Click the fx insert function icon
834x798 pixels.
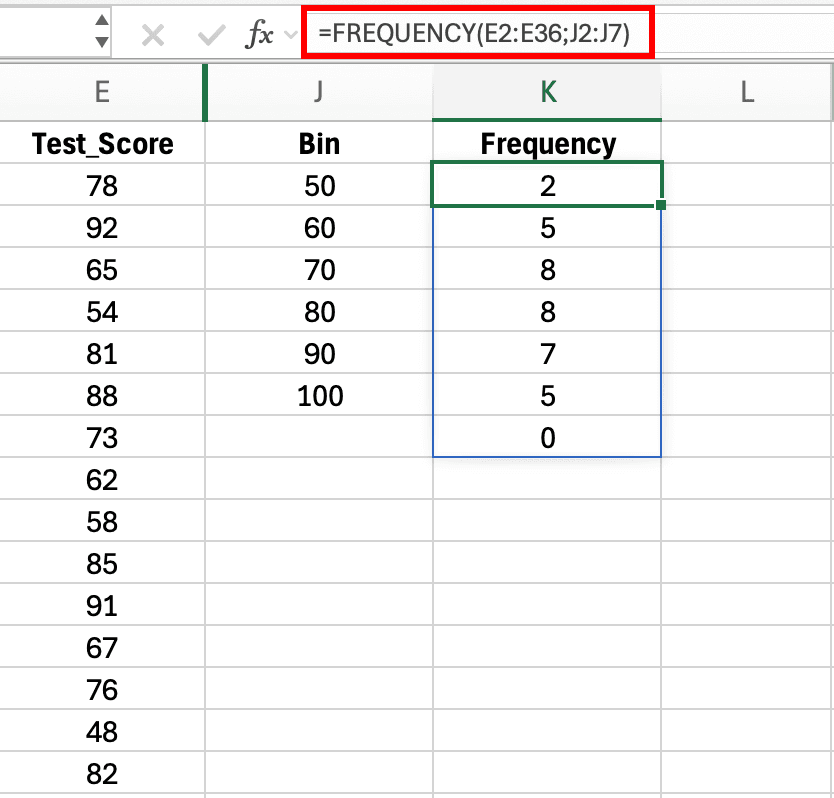262,33
